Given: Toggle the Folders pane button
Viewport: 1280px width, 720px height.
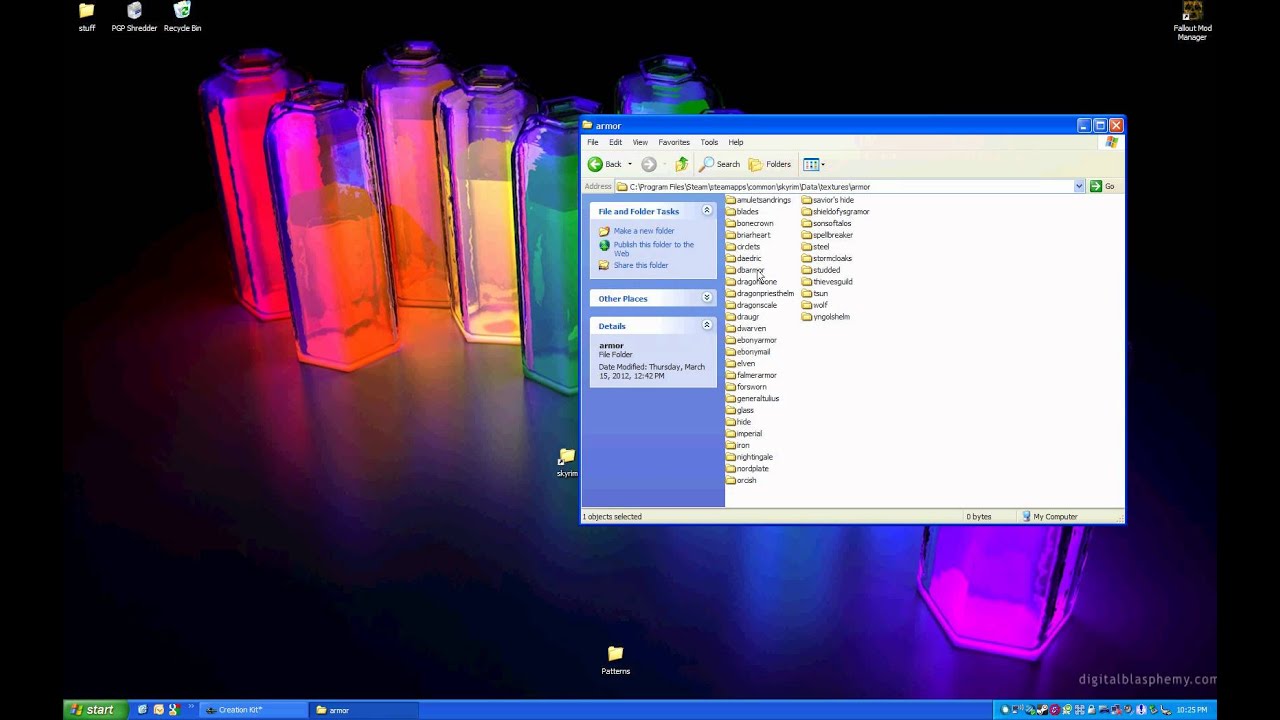Looking at the screenshot, I should click(770, 164).
